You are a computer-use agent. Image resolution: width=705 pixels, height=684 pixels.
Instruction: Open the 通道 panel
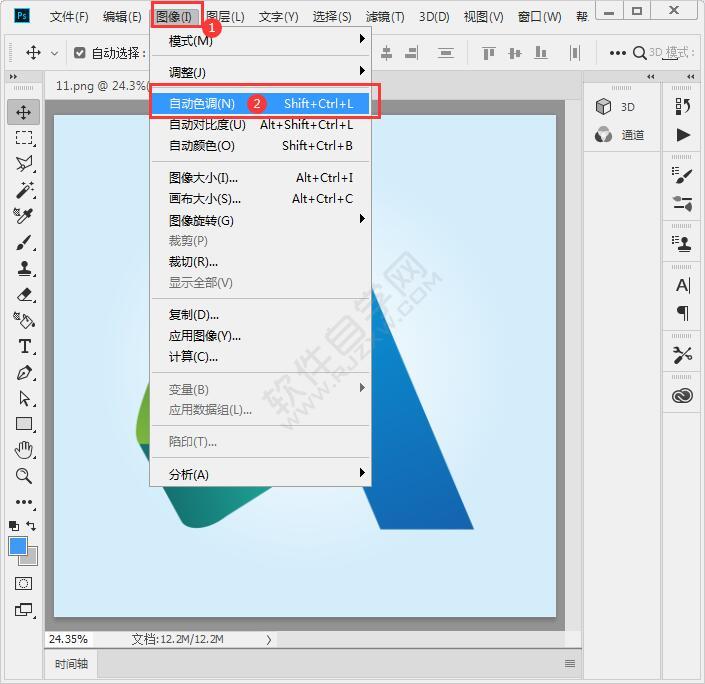(621, 135)
